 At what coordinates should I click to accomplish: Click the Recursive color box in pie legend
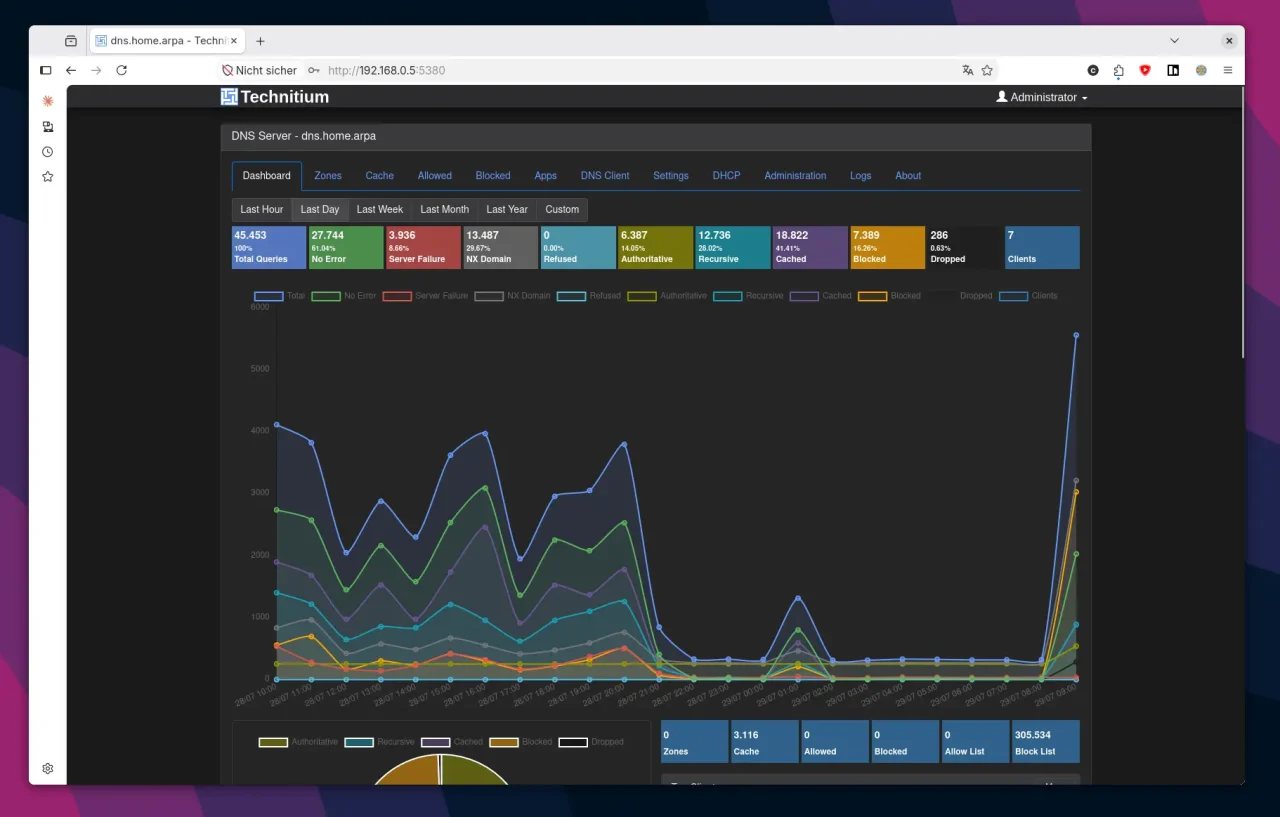(x=359, y=742)
